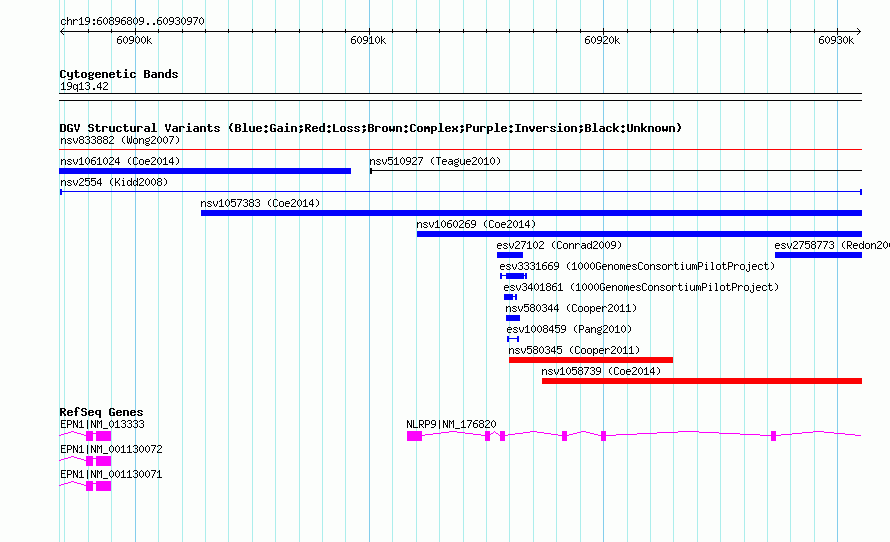Click the chr19:60896809..60930970 coordinates label
Image resolution: width=890 pixels, height=542 pixels.
click(132, 21)
